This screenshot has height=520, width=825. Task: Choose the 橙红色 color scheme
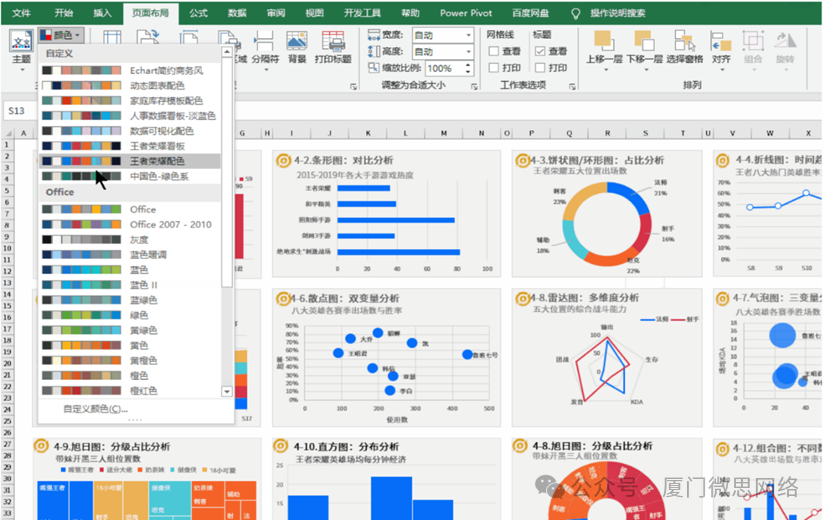tap(130, 391)
